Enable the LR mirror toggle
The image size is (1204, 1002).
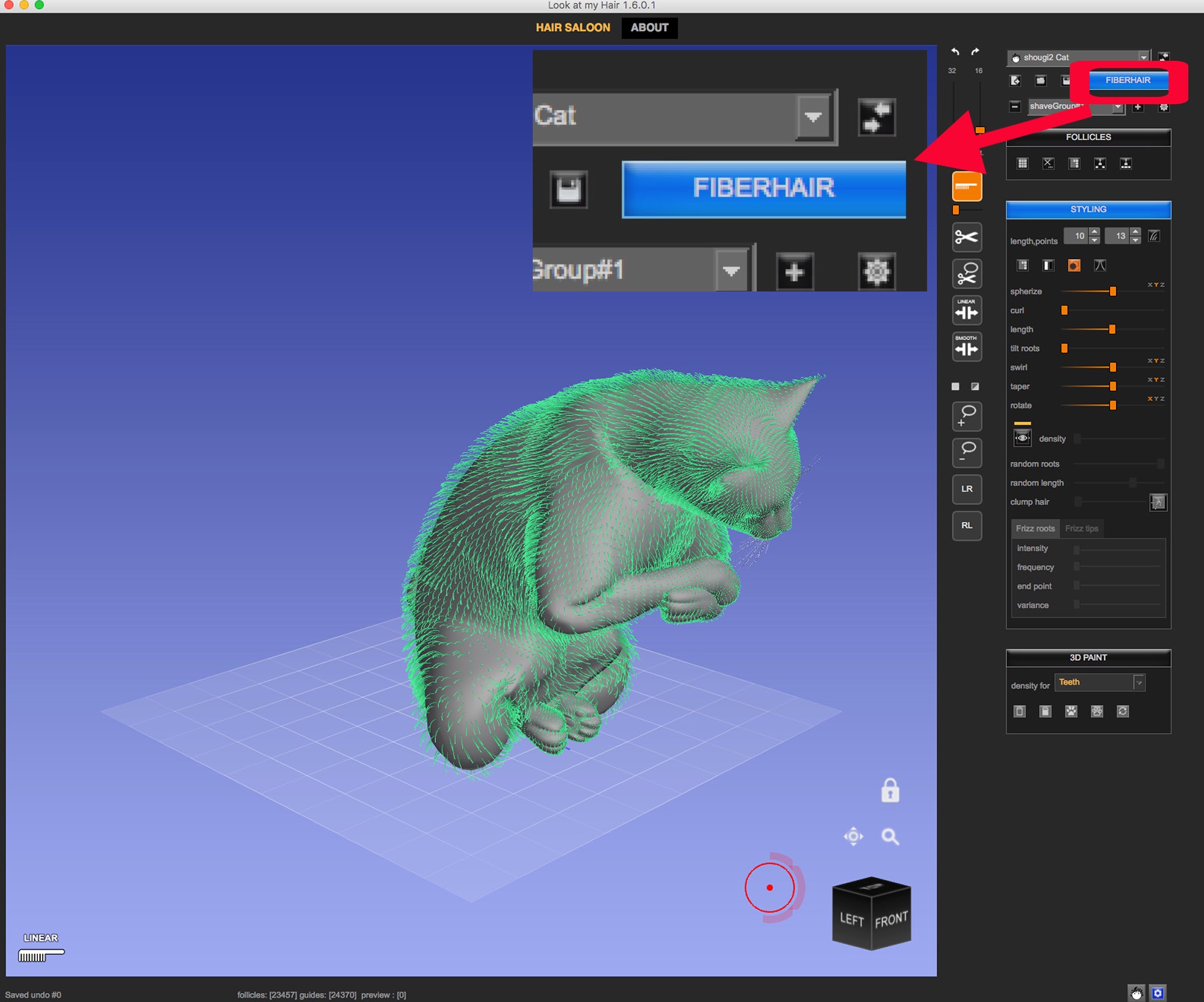(x=966, y=489)
